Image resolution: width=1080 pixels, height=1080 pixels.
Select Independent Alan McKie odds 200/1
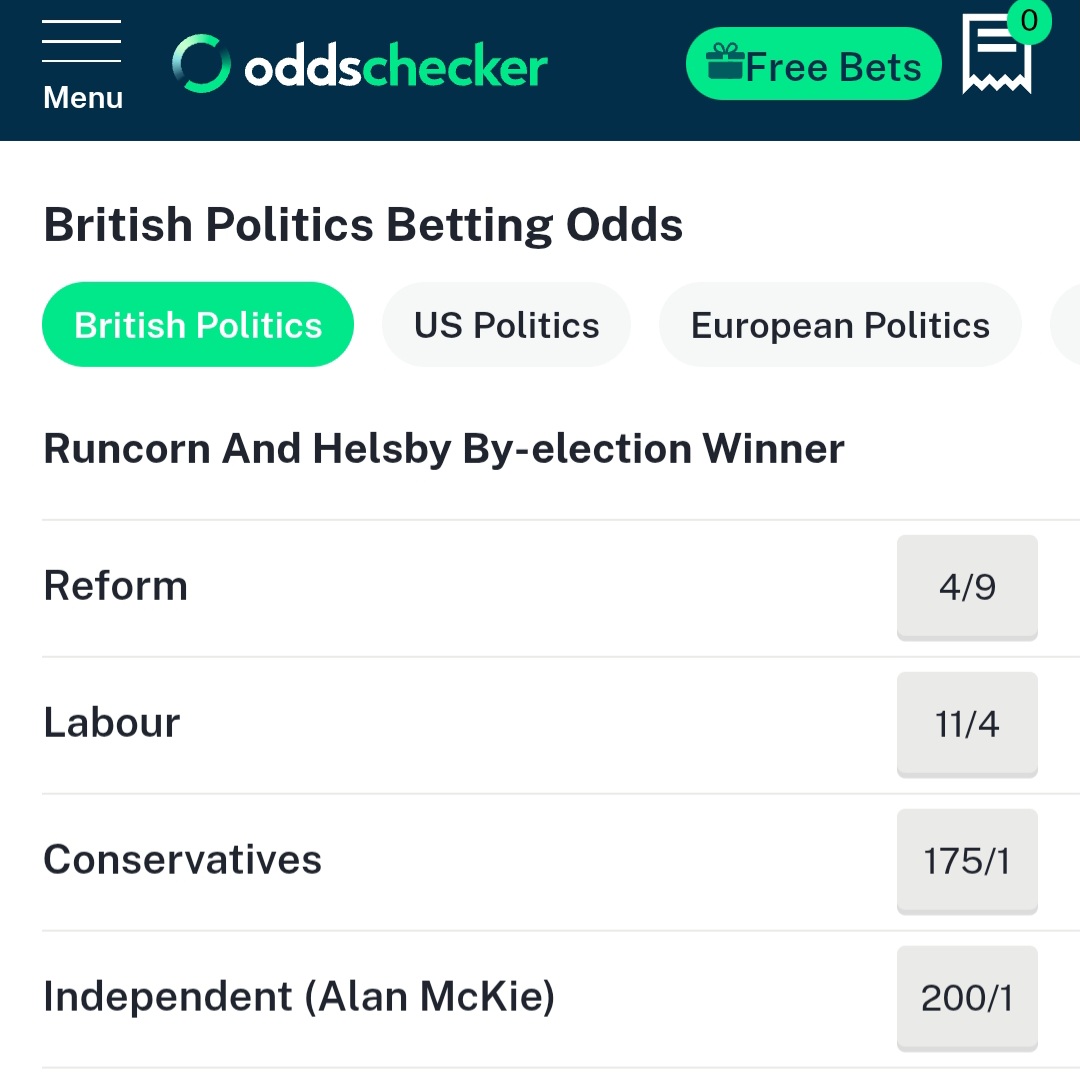click(x=967, y=999)
